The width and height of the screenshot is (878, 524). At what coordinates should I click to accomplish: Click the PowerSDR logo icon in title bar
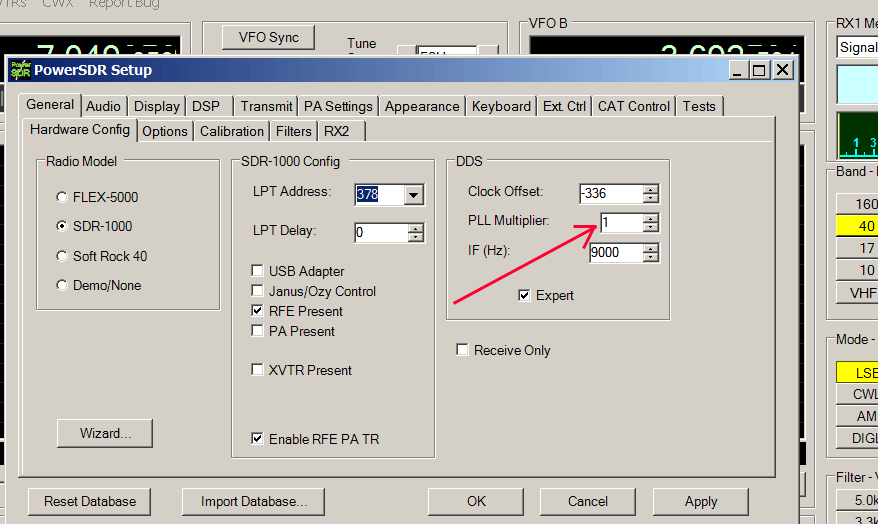pyautogui.click(x=20, y=70)
